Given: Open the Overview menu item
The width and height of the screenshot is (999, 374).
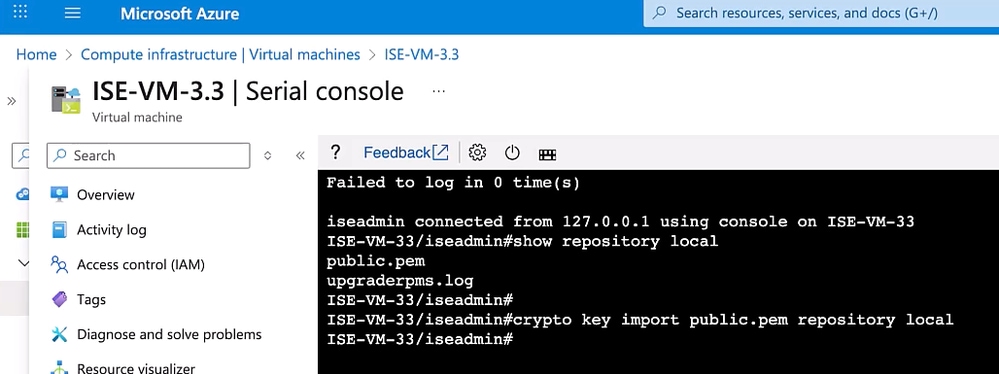Looking at the screenshot, I should [x=106, y=194].
